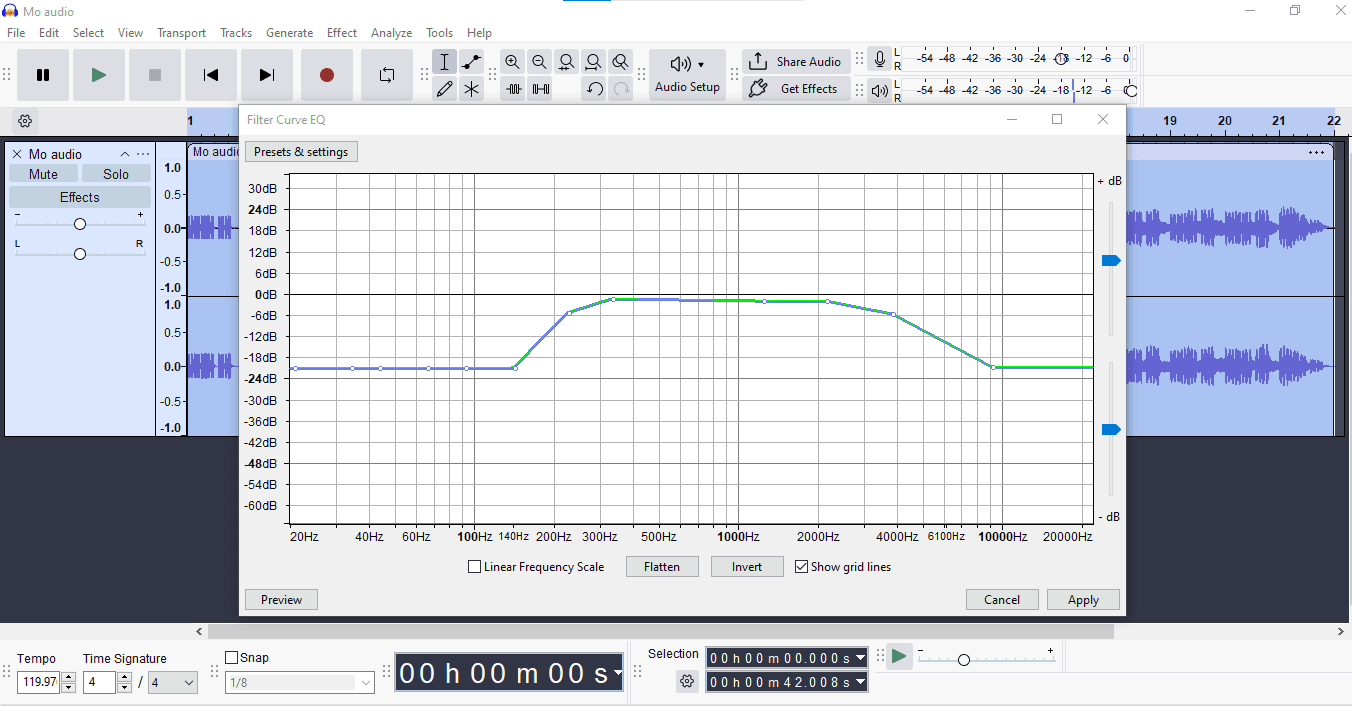Enable Linear Frequency Scale checkbox

coord(475,567)
